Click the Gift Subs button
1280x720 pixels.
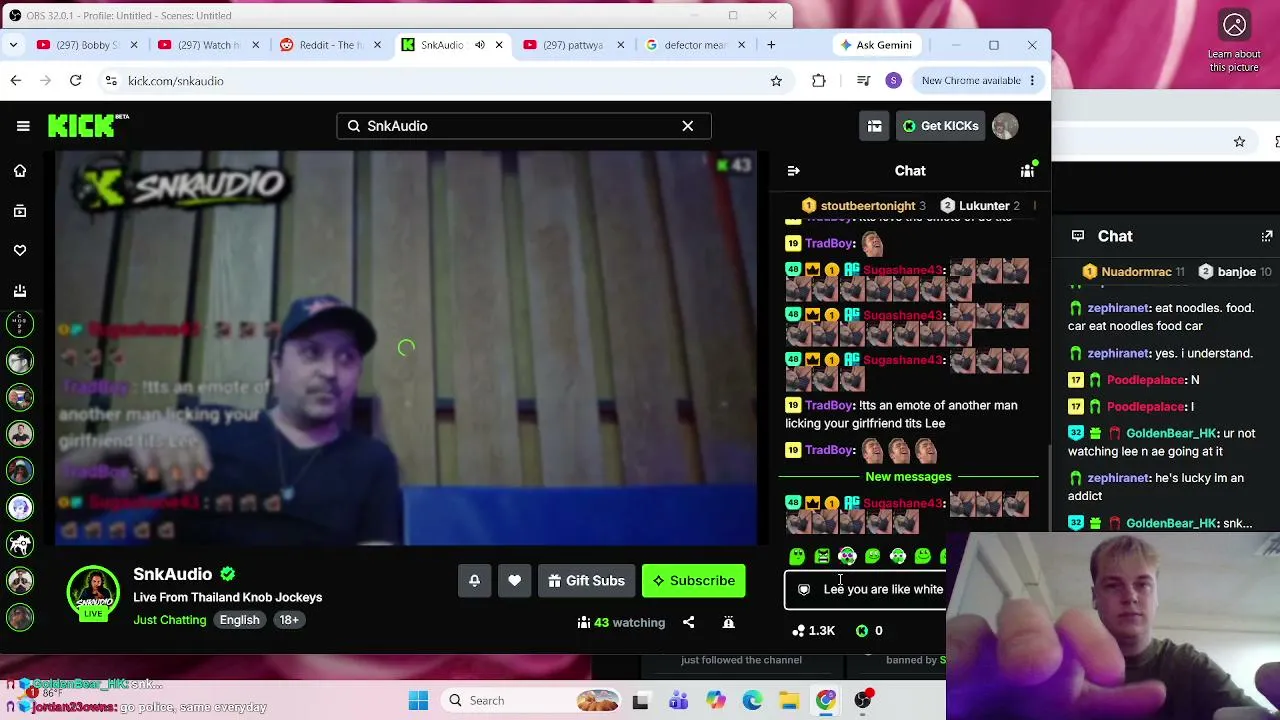[587, 581]
